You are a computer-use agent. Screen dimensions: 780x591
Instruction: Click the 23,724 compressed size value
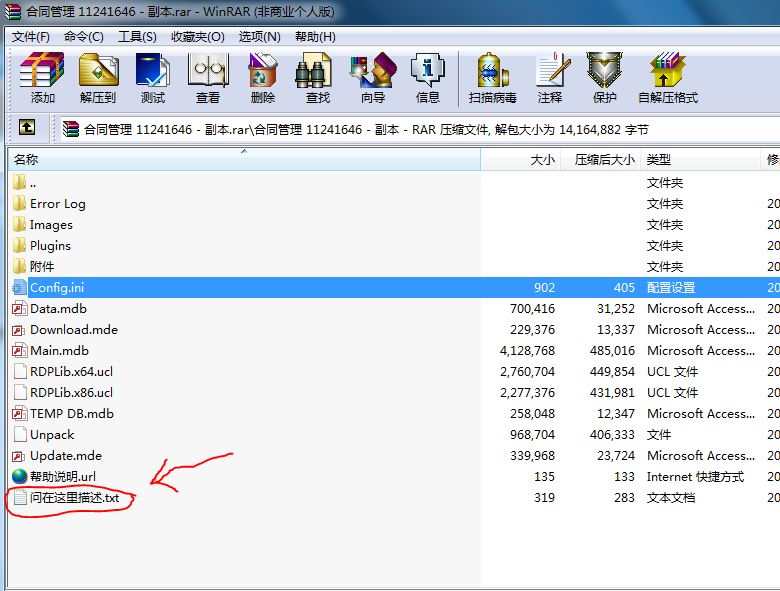(616, 456)
